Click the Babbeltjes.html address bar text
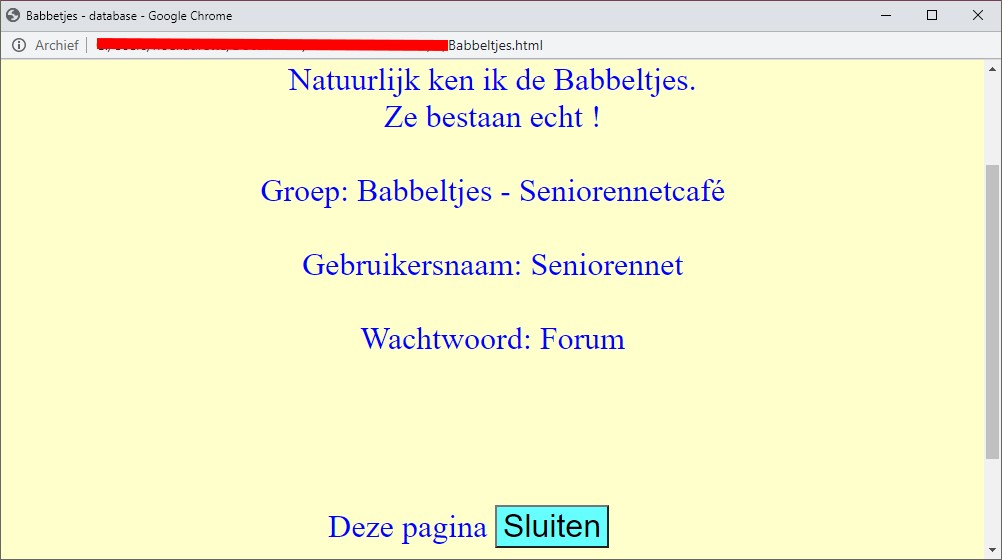Screen dimensions: 1002x560 point(495,45)
